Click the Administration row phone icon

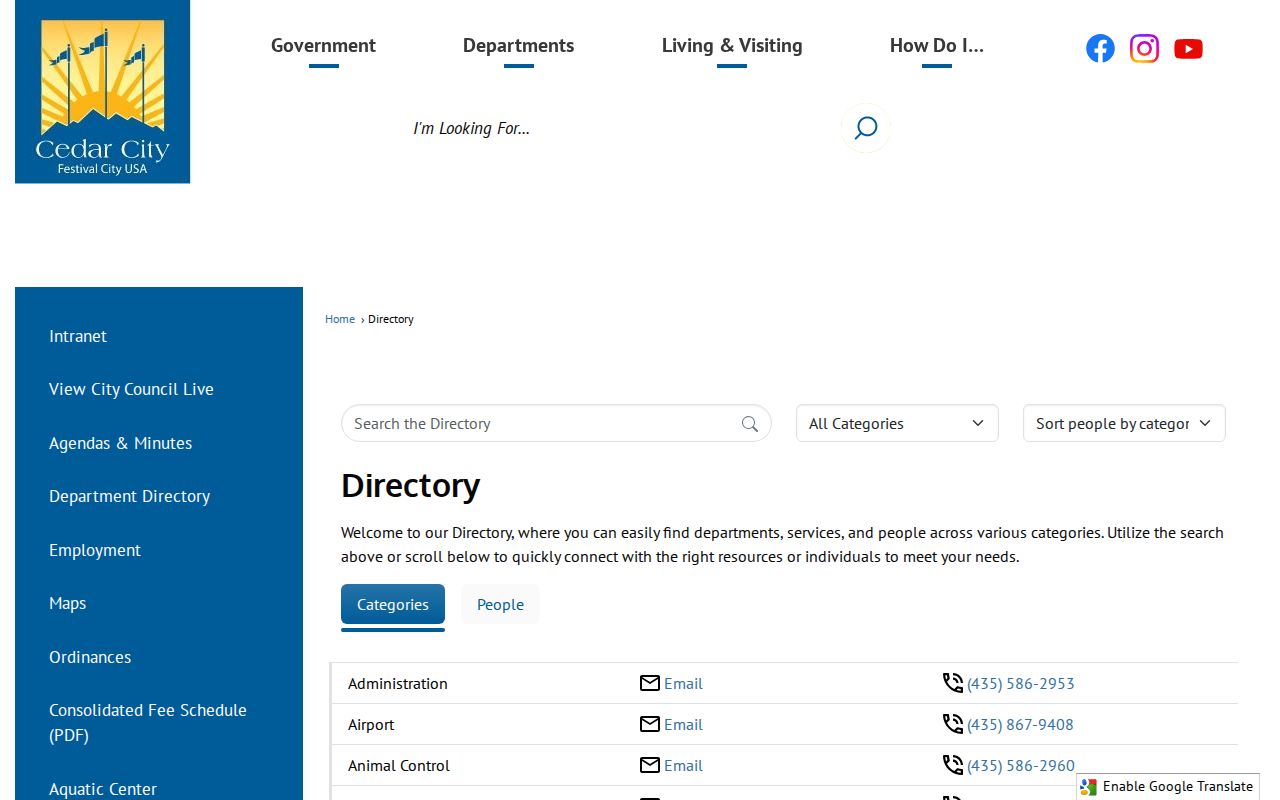[953, 683]
